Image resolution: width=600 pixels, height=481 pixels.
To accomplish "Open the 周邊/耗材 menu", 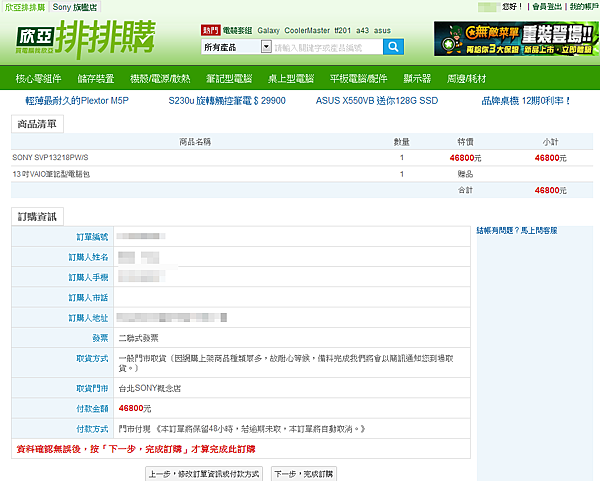I will coord(466,78).
